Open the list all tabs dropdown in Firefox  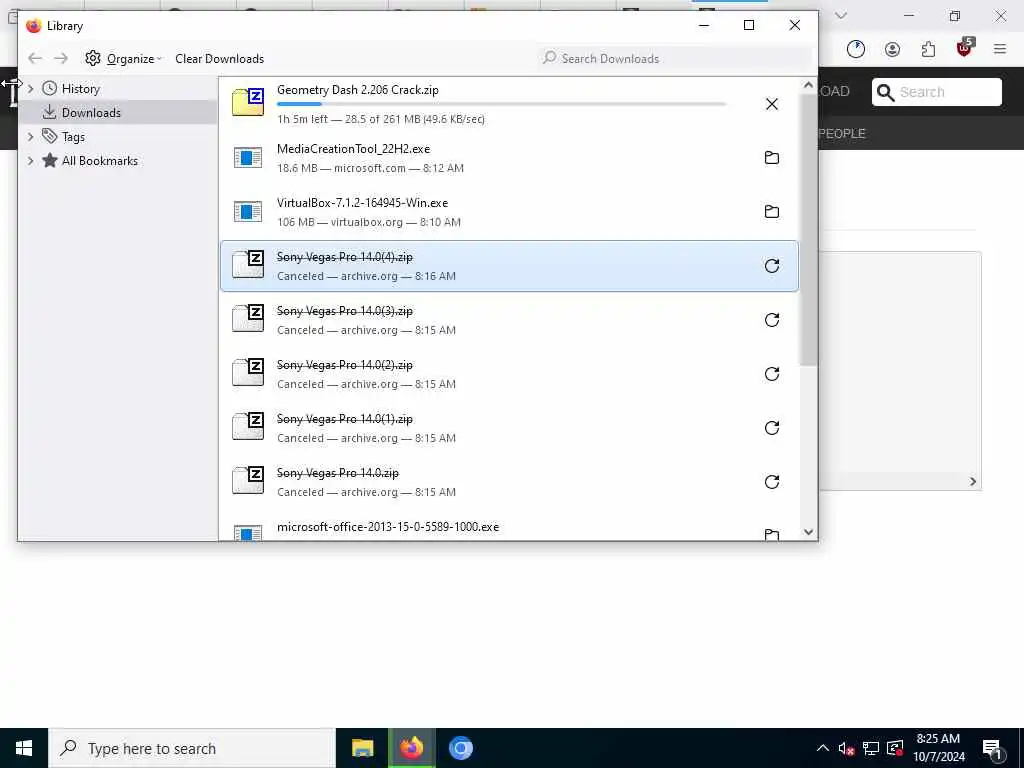coord(841,16)
